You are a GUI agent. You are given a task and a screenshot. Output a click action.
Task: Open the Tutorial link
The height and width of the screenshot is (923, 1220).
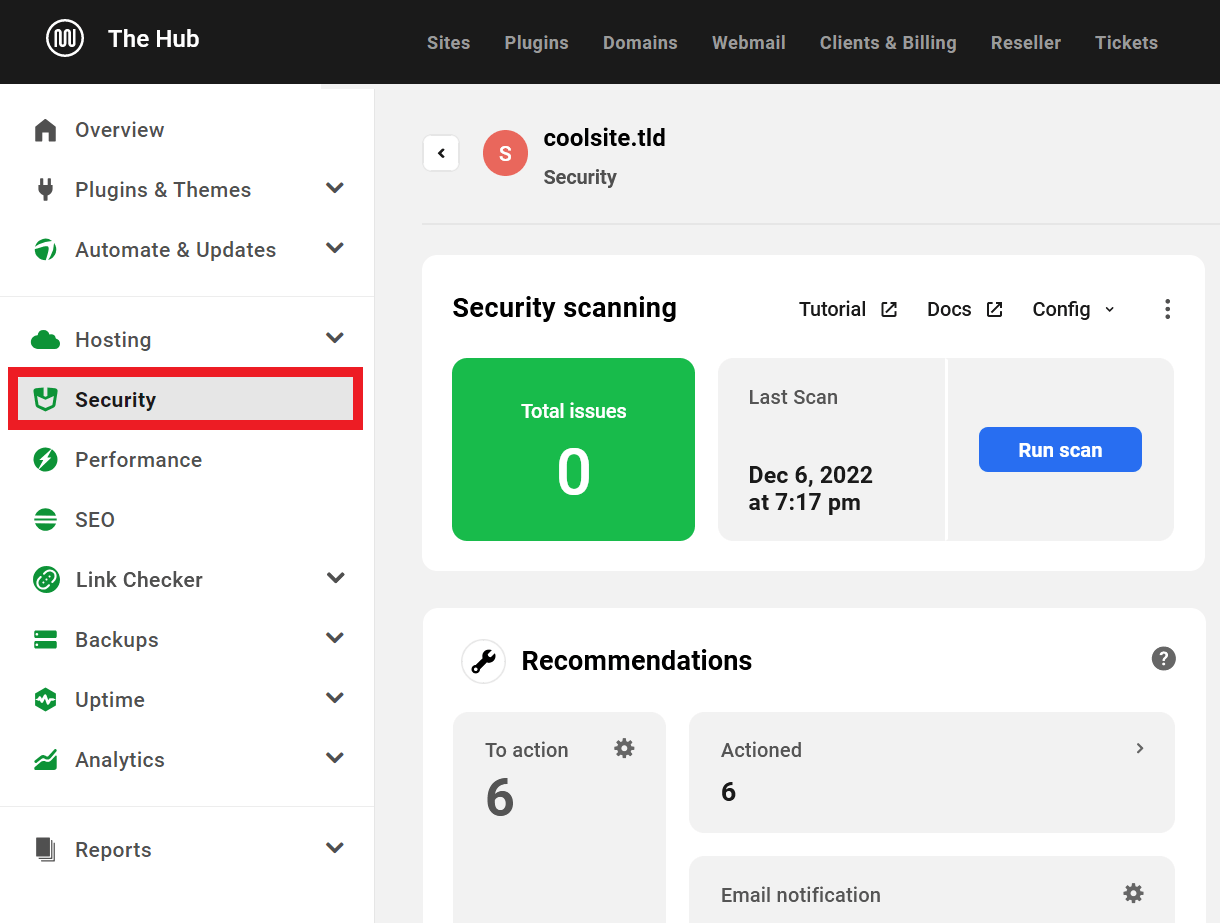848,309
